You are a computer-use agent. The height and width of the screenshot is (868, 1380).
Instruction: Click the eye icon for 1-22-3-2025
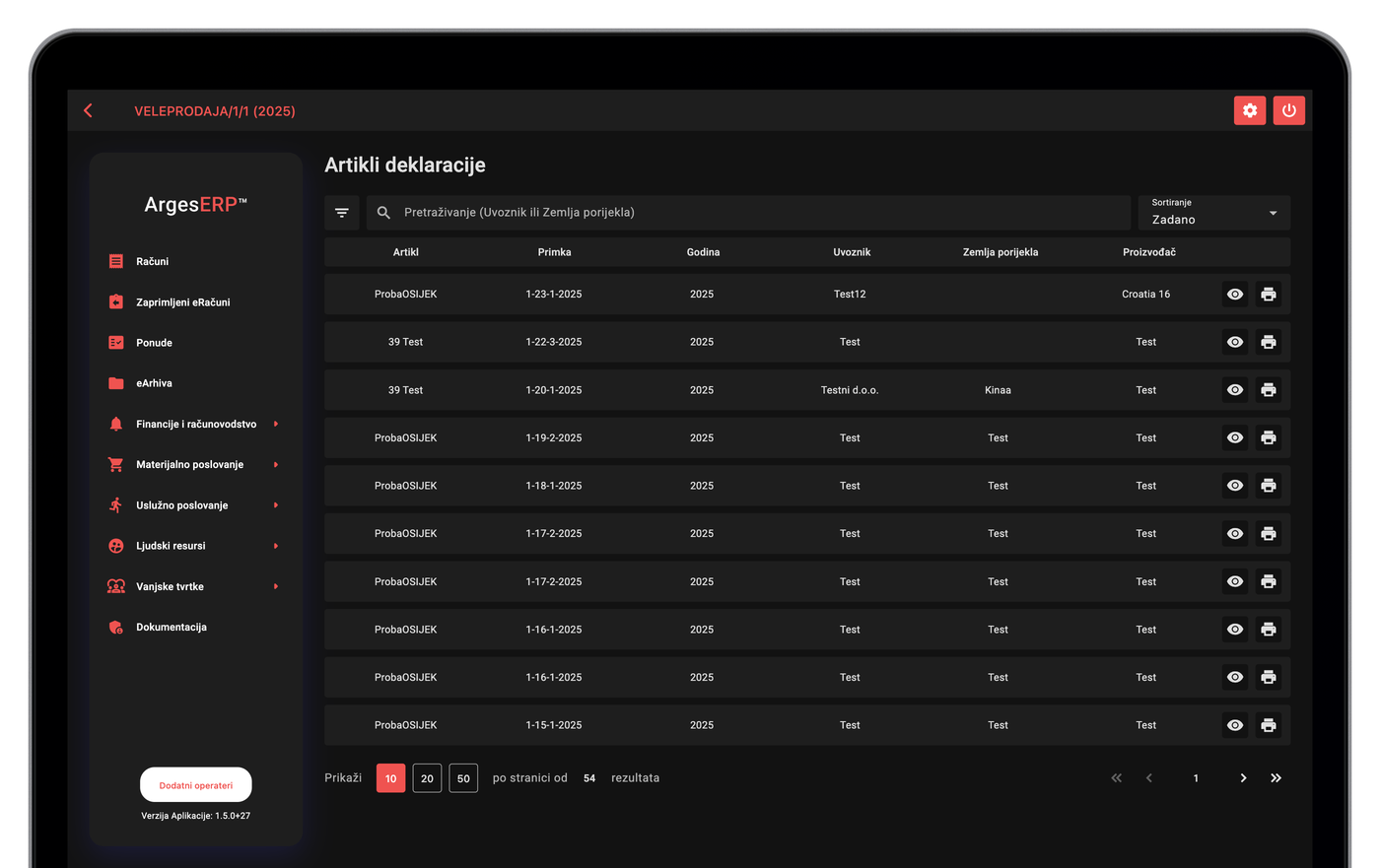1235,342
